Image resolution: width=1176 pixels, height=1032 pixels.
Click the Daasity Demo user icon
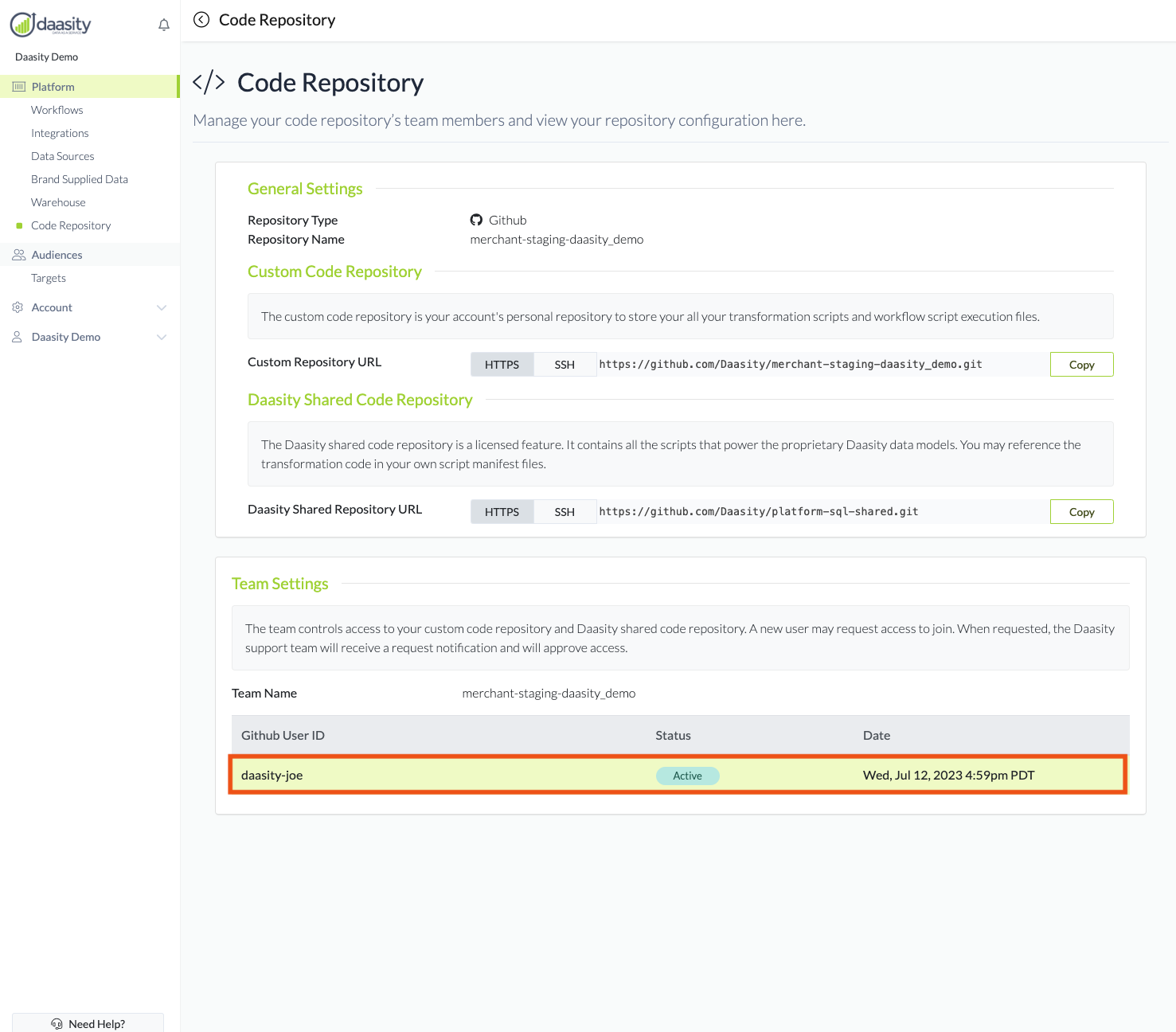tap(18, 337)
